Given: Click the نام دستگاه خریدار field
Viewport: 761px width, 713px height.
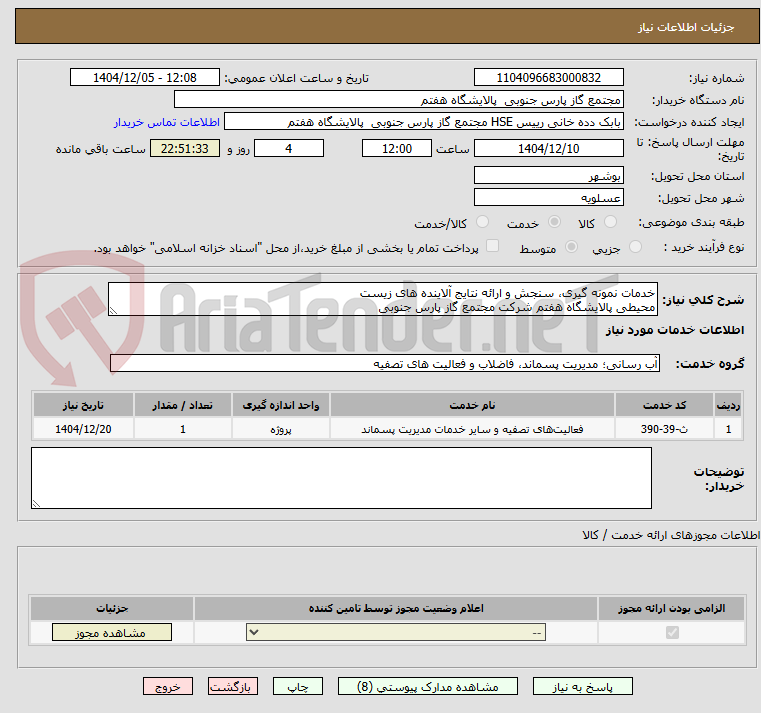Looking at the screenshot, I should pyautogui.click(x=398, y=99).
